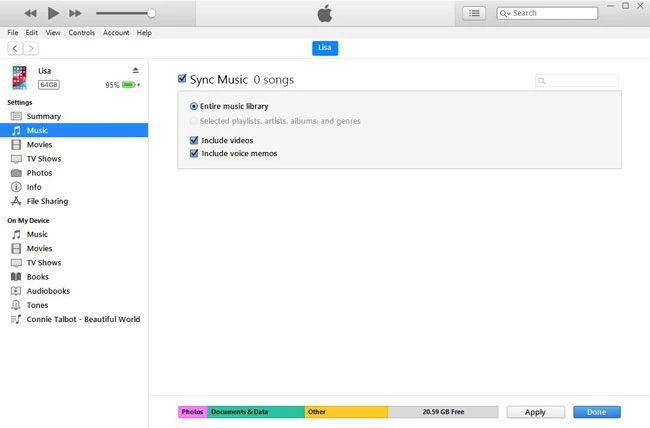
Task: Click the green battery indicator icon
Action: 129,85
